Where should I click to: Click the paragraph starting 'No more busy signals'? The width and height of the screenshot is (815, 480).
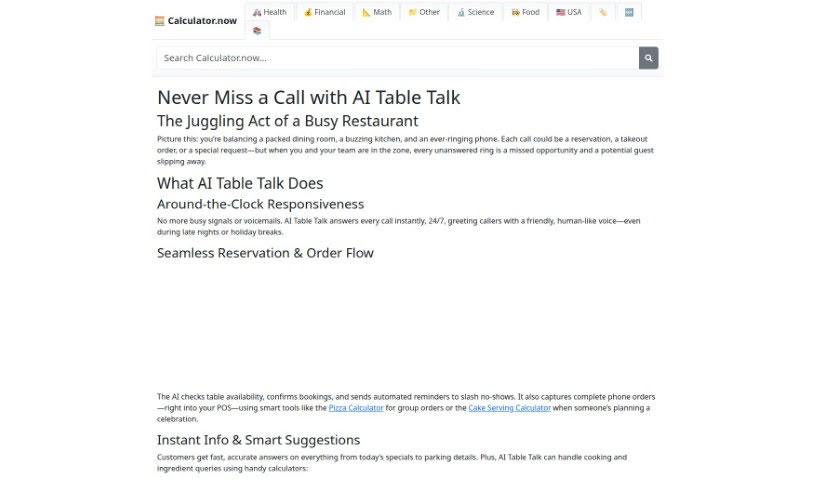click(399, 226)
